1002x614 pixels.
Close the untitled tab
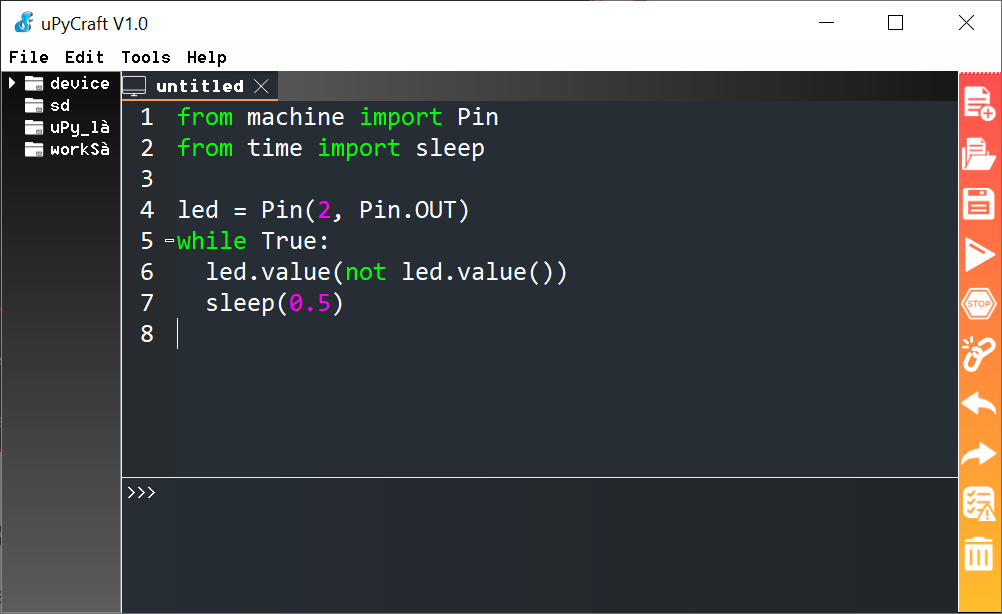point(261,86)
